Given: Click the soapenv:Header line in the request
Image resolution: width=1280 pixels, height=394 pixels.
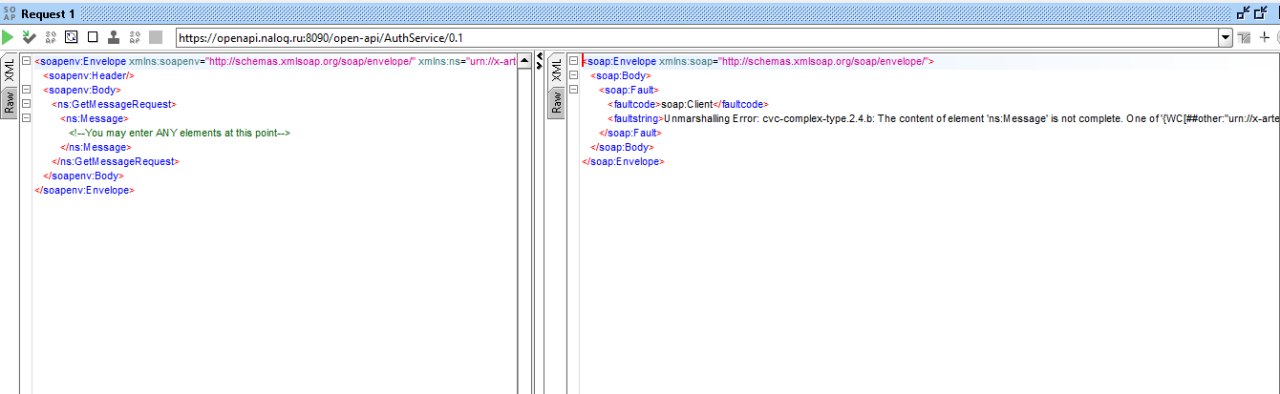Looking at the screenshot, I should [89, 75].
